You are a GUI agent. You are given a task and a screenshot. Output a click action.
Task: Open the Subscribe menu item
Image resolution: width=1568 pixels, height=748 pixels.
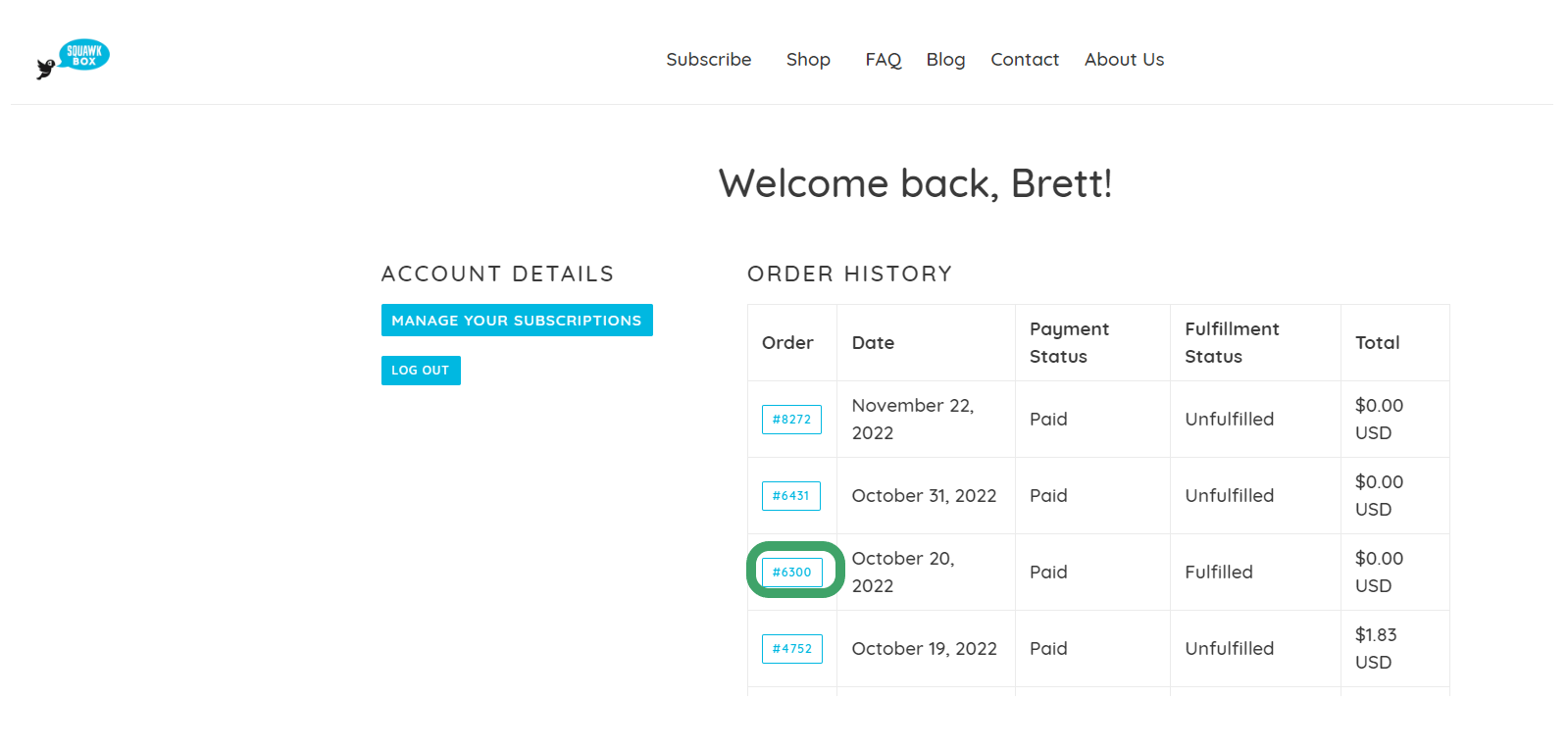pyautogui.click(x=708, y=60)
